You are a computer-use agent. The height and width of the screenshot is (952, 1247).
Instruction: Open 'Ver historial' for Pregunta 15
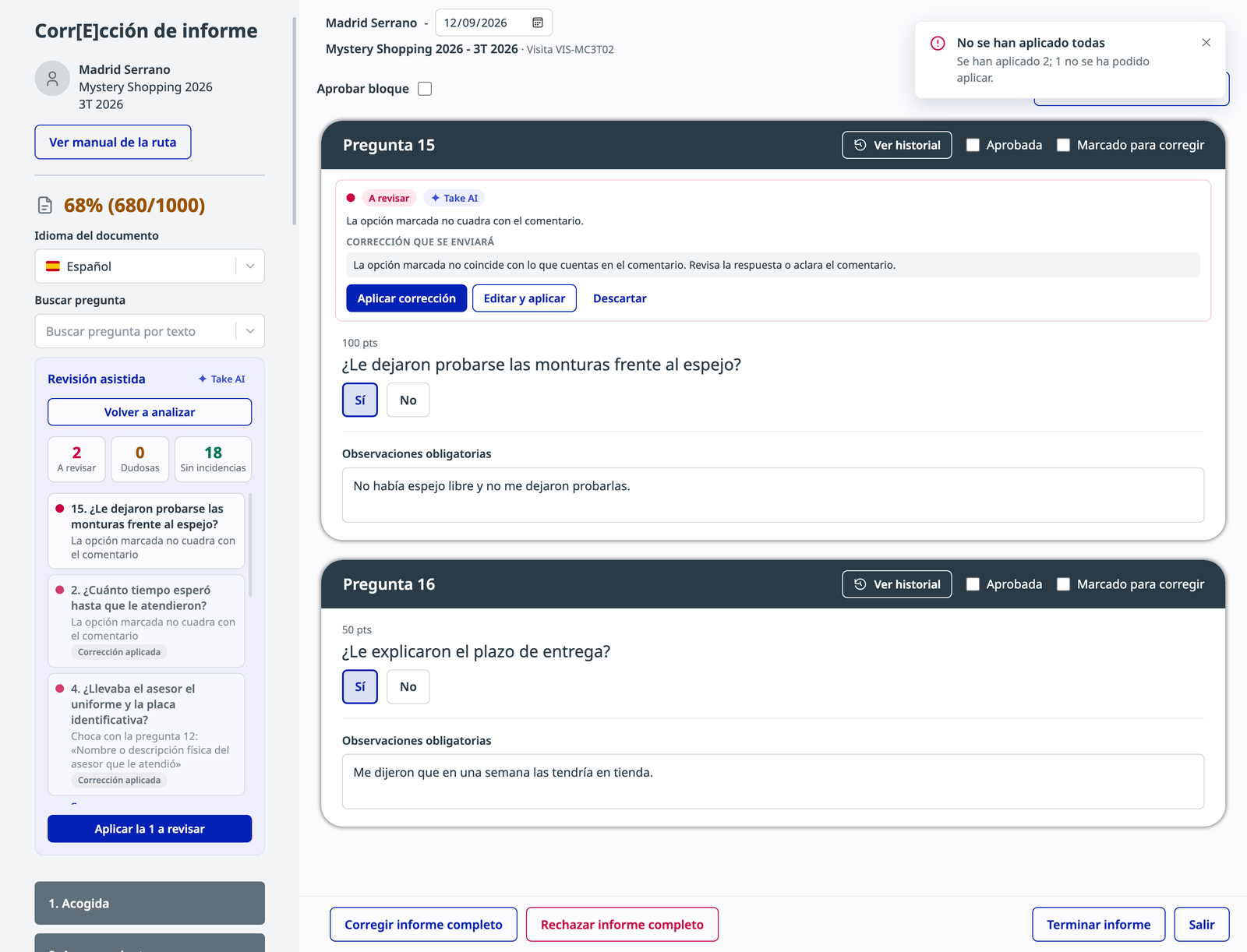(x=897, y=145)
